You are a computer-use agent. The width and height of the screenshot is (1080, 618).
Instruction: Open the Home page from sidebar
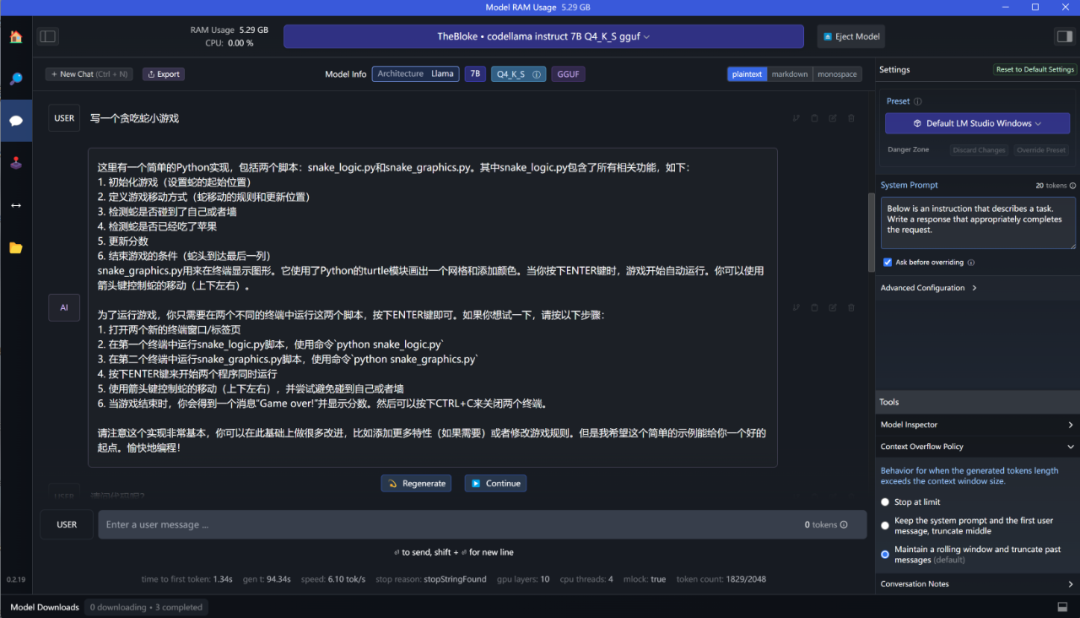pos(16,37)
